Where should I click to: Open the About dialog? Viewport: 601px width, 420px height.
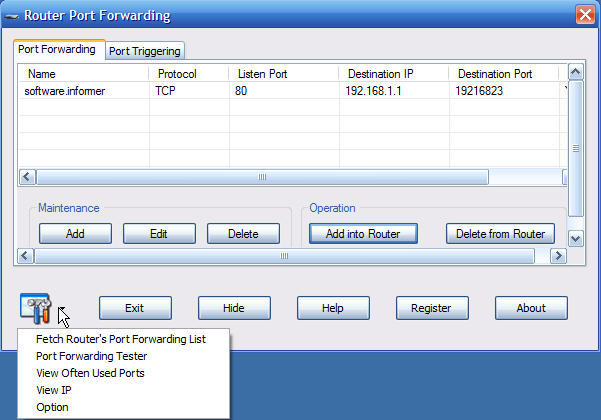click(531, 308)
